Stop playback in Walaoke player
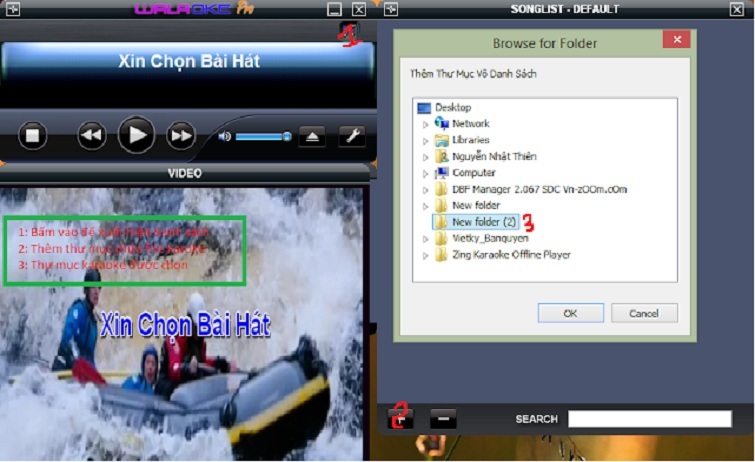The height and width of the screenshot is (462, 755). pos(32,135)
